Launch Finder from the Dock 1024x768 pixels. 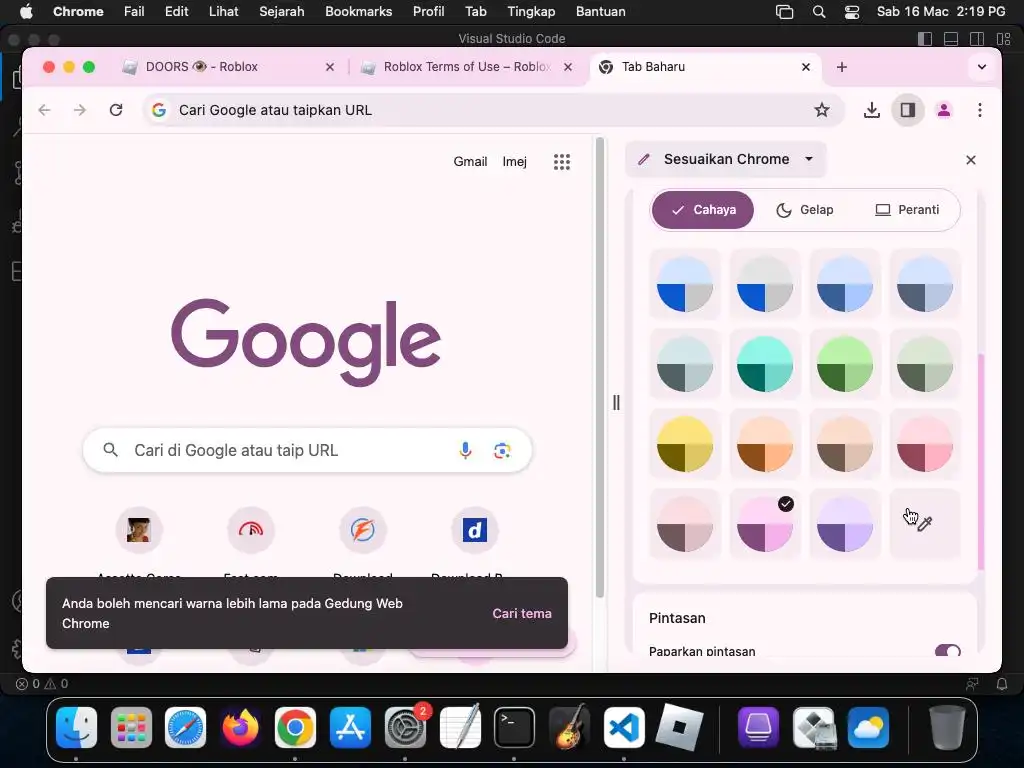click(76, 728)
